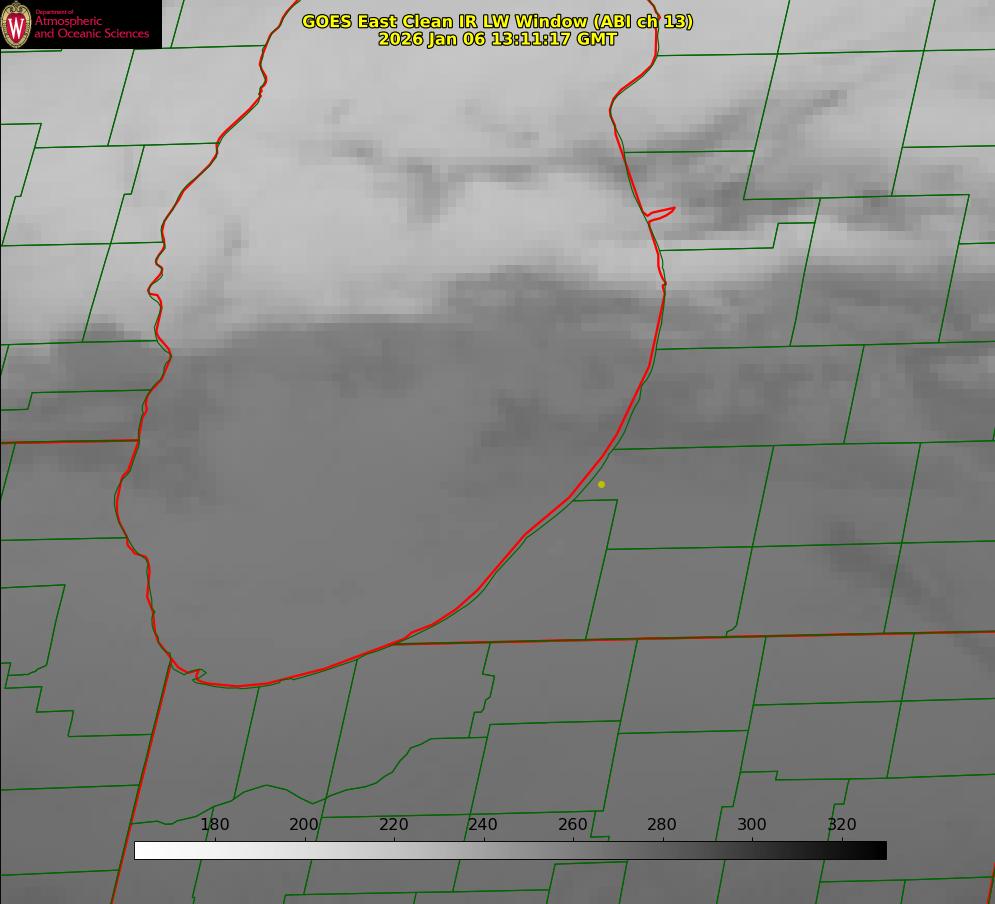The height and width of the screenshot is (904, 995).
Task: Click the 240 label on the colorbar
Action: [x=483, y=825]
